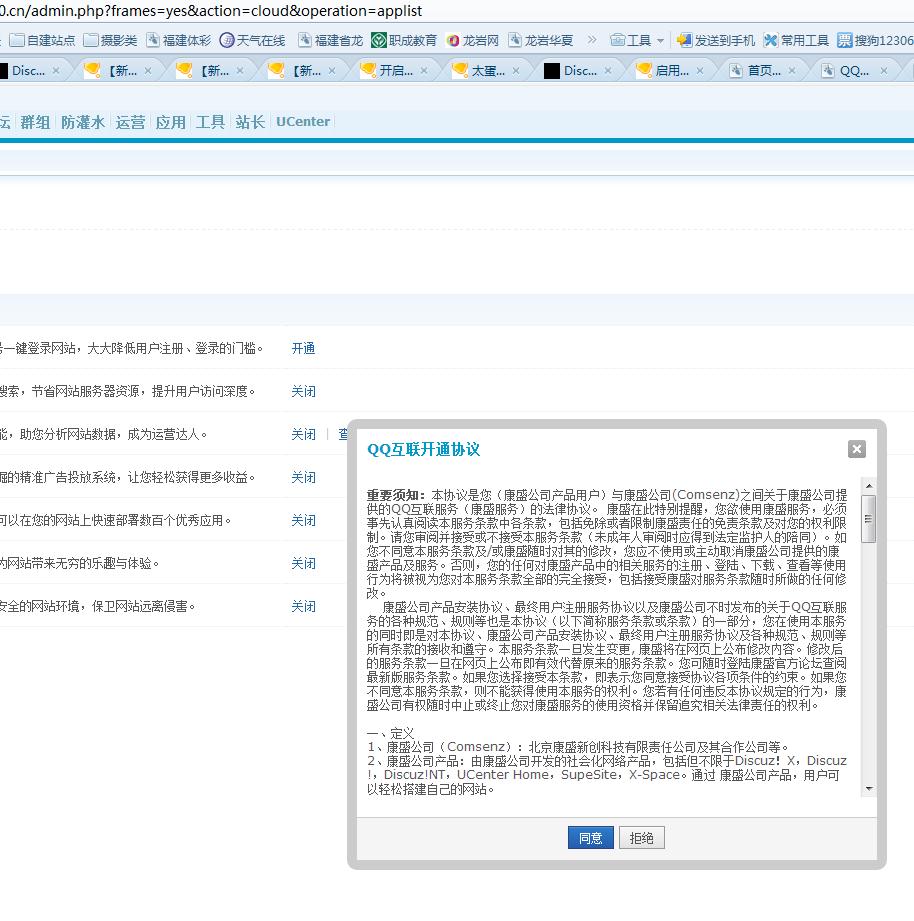Viewport: 914px width, 921px height.
Task: Click 关闭 in the 精准广告投放系统 row
Action: point(303,478)
